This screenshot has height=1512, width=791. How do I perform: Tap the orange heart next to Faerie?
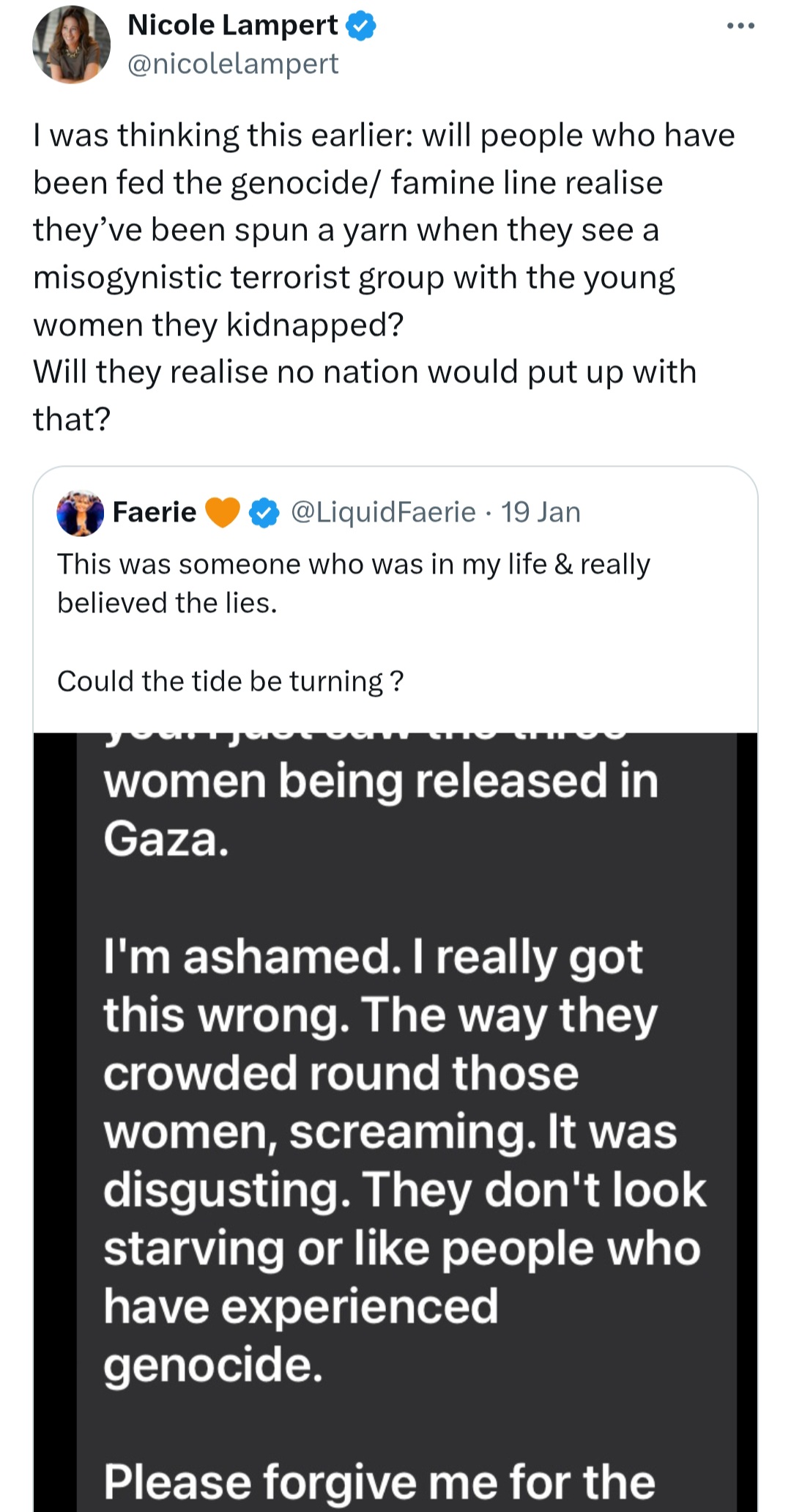[x=223, y=513]
